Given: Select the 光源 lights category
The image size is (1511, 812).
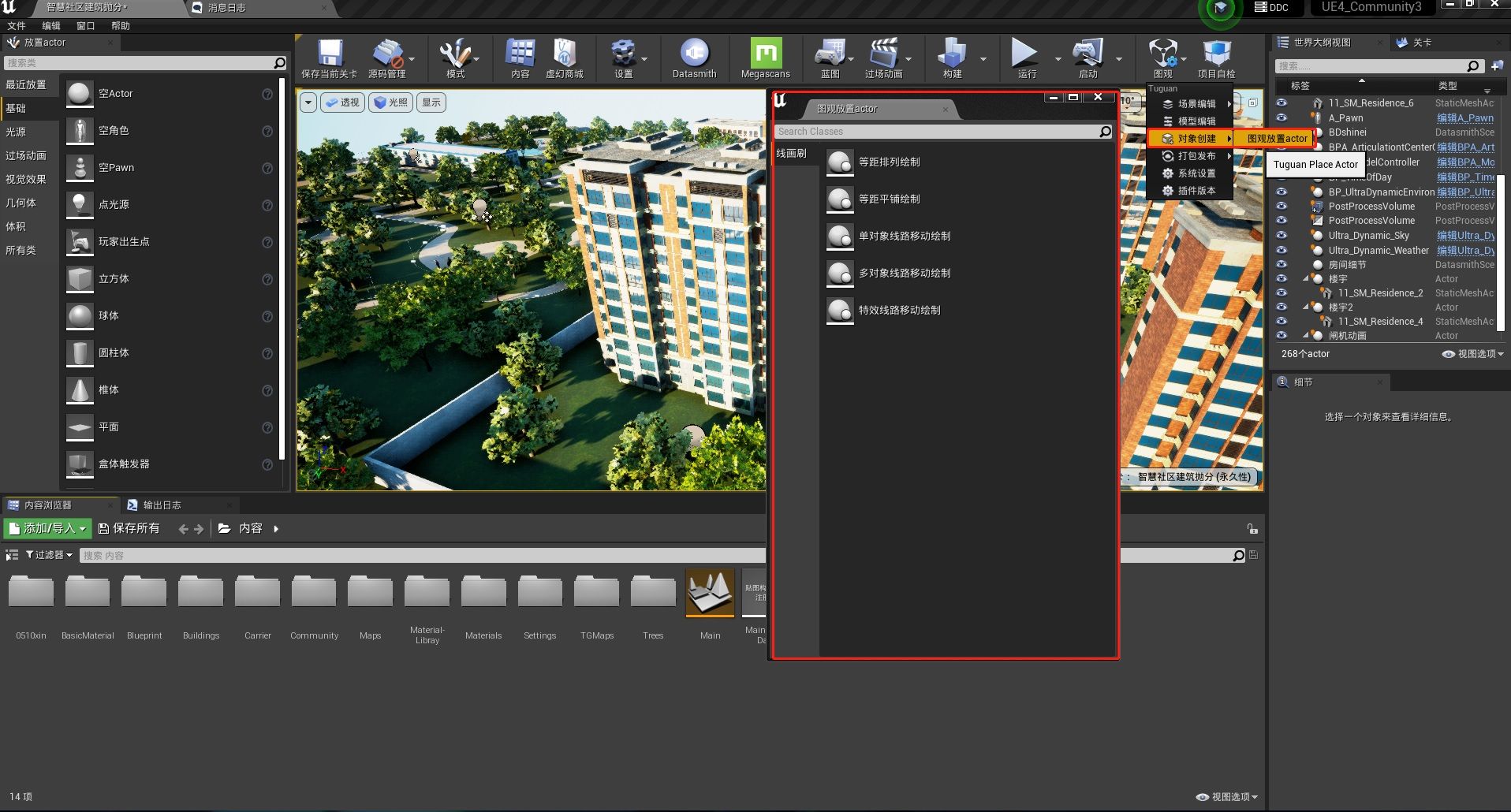Looking at the screenshot, I should coord(16,132).
